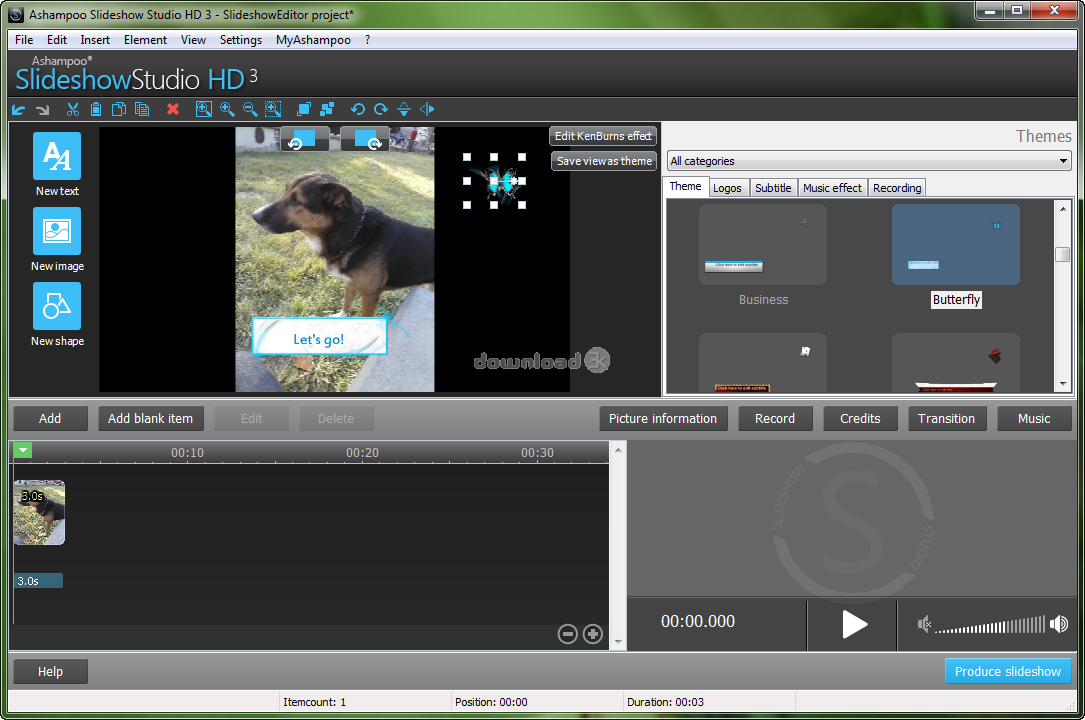Viewport: 1085px width, 720px height.
Task: Click the undo arrow icon
Action: [x=19, y=109]
